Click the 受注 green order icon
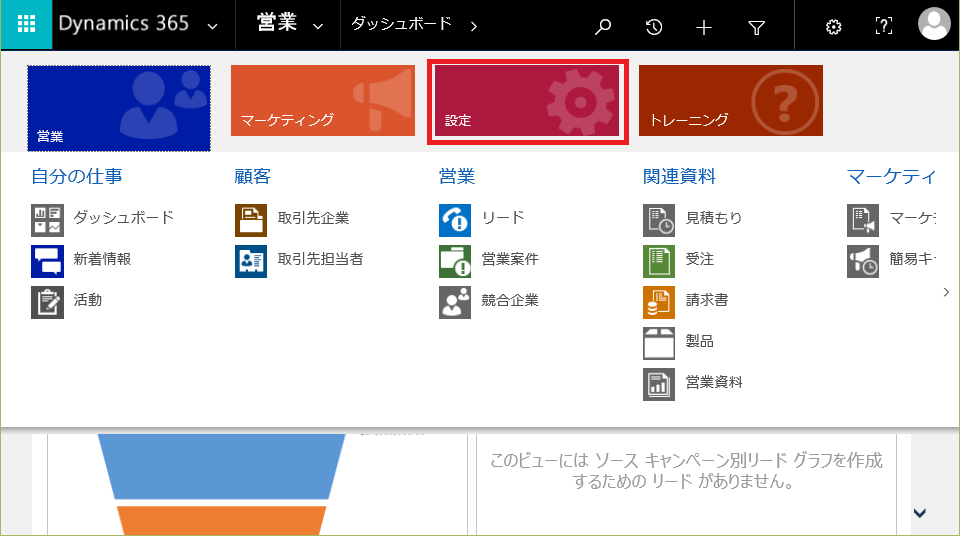The width and height of the screenshot is (960, 536). (659, 262)
